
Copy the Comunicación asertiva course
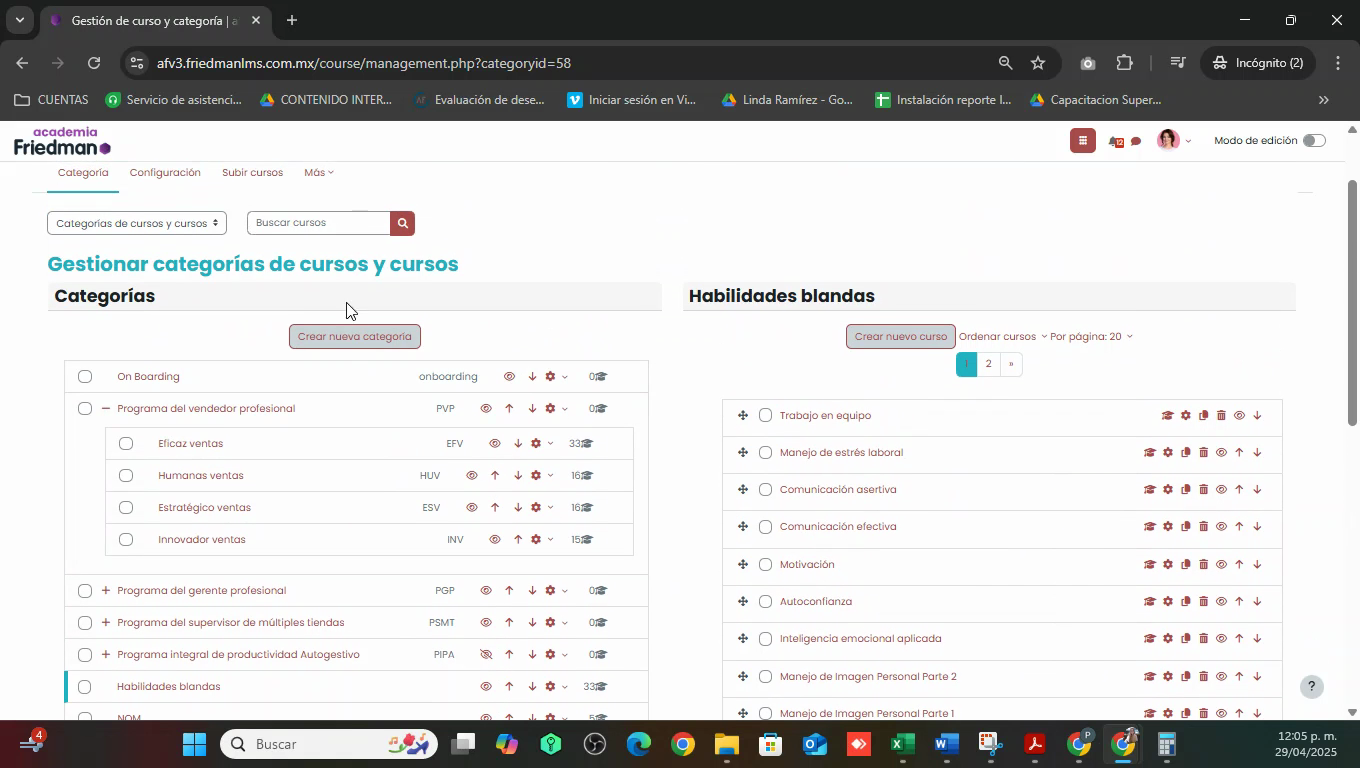[1185, 489]
